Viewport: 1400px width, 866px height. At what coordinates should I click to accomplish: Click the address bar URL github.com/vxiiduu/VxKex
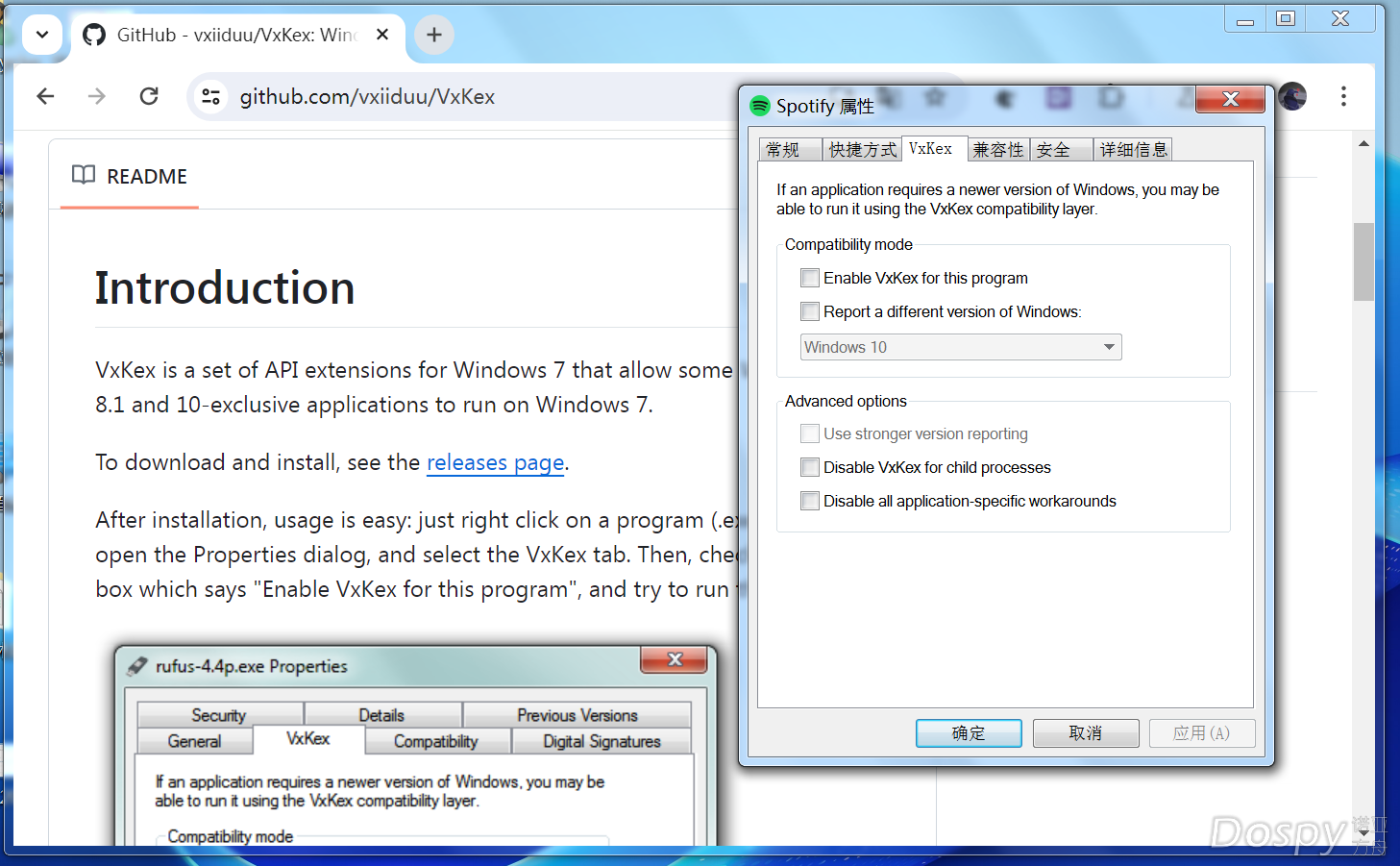pos(367,96)
